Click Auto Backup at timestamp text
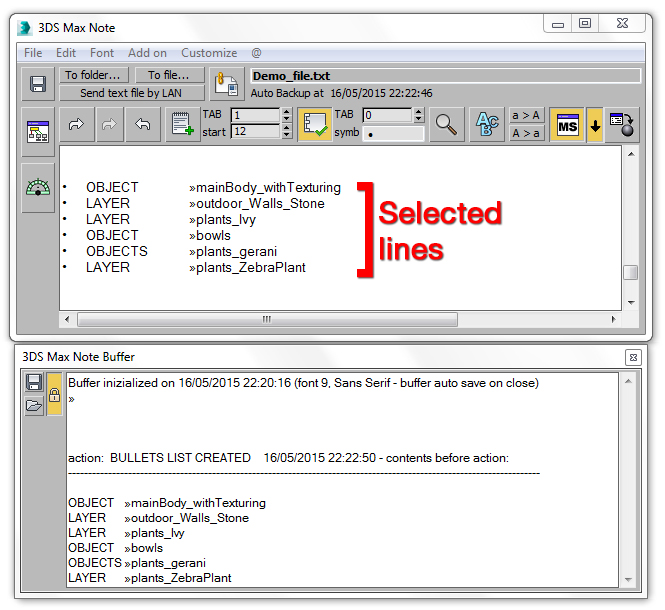Image resolution: width=665 pixels, height=610 pixels. click(341, 93)
